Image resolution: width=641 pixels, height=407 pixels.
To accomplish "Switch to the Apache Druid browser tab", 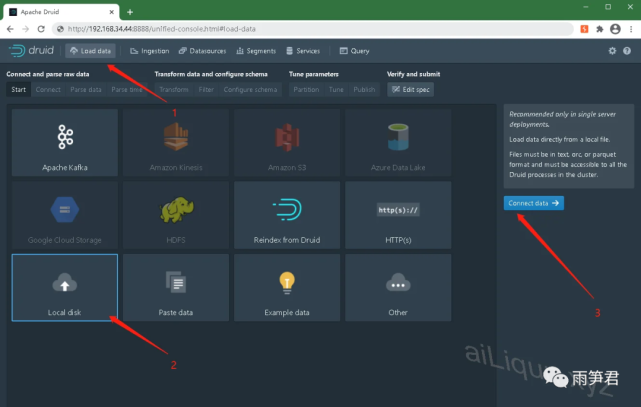I will (x=61, y=12).
